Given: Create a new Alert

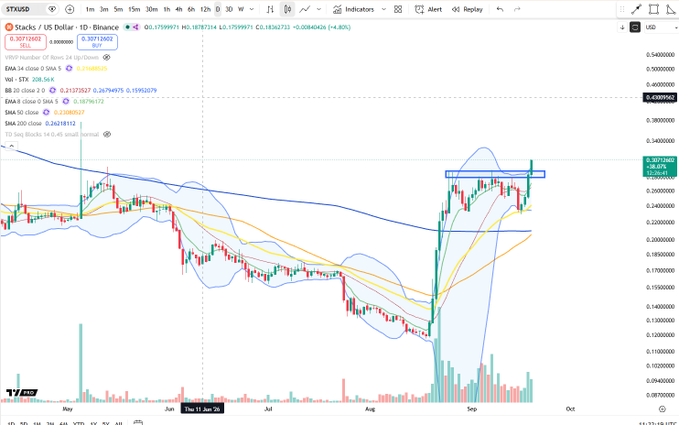Looking at the screenshot, I should pyautogui.click(x=428, y=9).
